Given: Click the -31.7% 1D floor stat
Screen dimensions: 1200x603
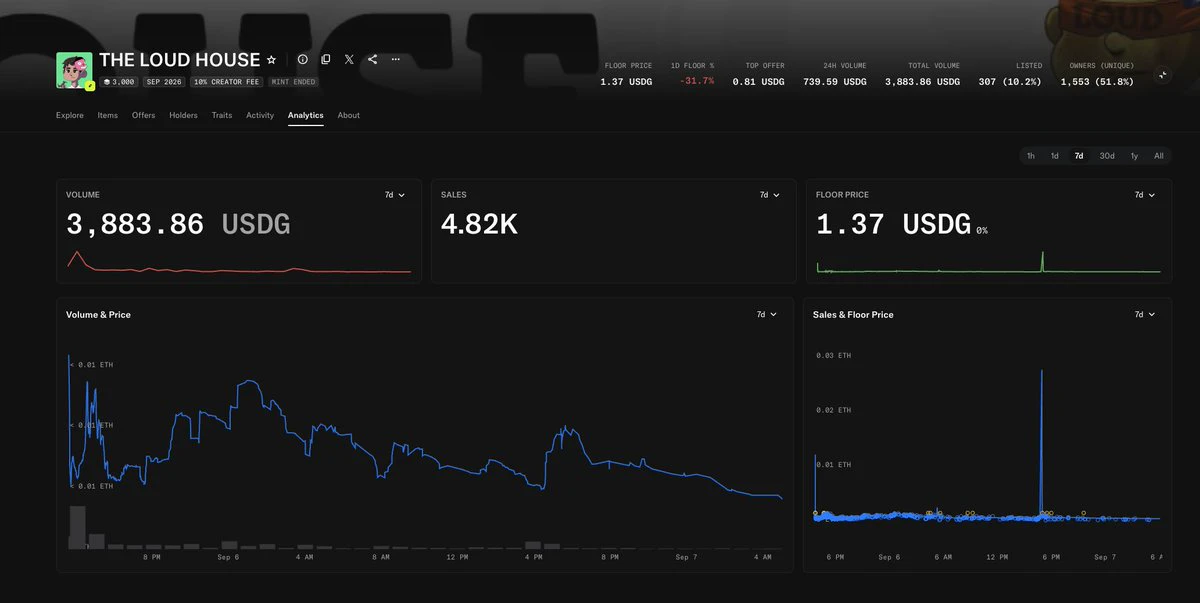Looking at the screenshot, I should [x=697, y=81].
